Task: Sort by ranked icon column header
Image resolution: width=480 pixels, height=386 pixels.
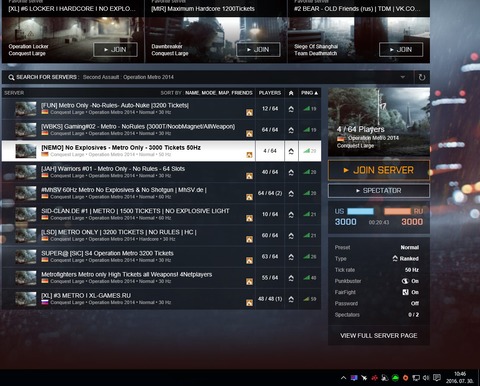Action: tap(291, 93)
